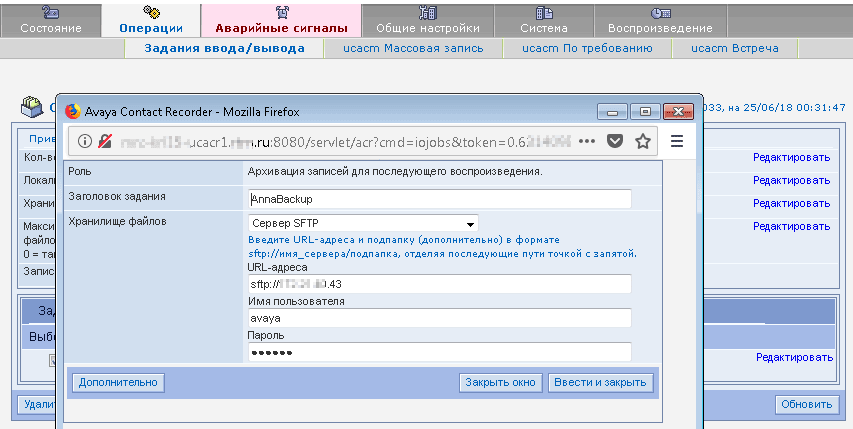Click the second Редактировать link from the top
This screenshot has height=429, width=853.
tap(792, 180)
